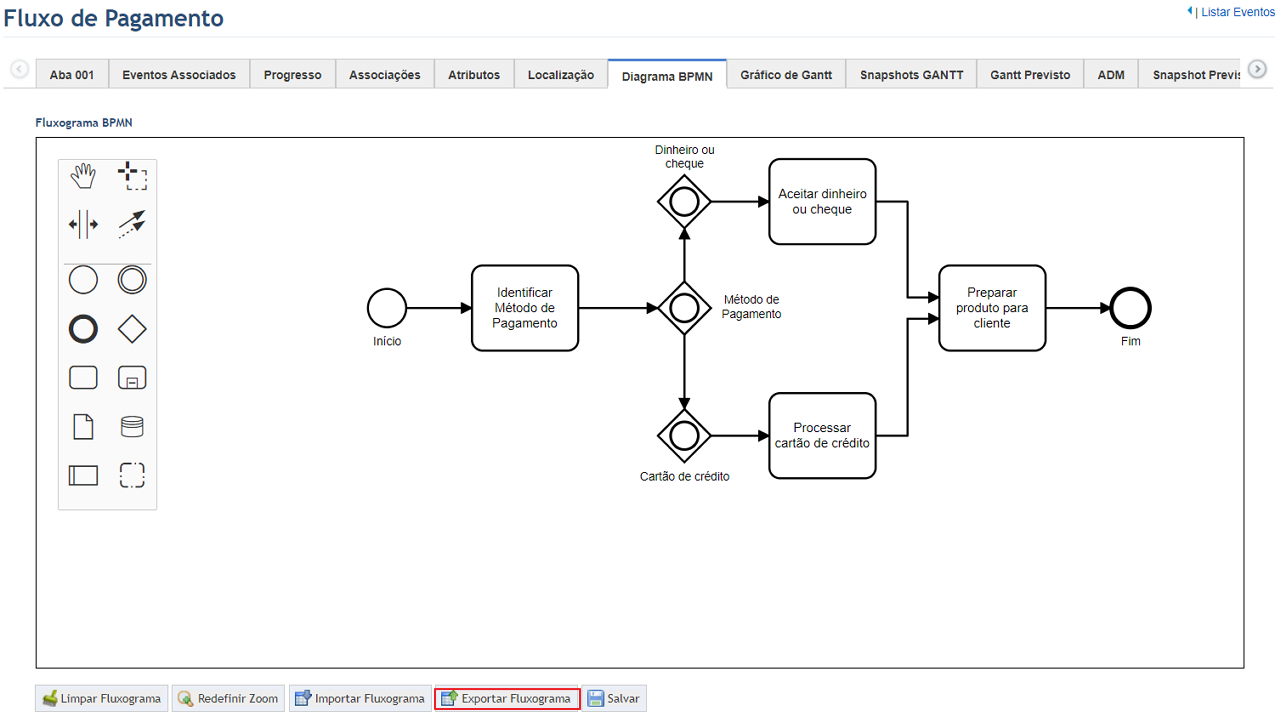Click the Salvar button
Image resolution: width=1275 pixels, height=717 pixels.
(x=614, y=698)
